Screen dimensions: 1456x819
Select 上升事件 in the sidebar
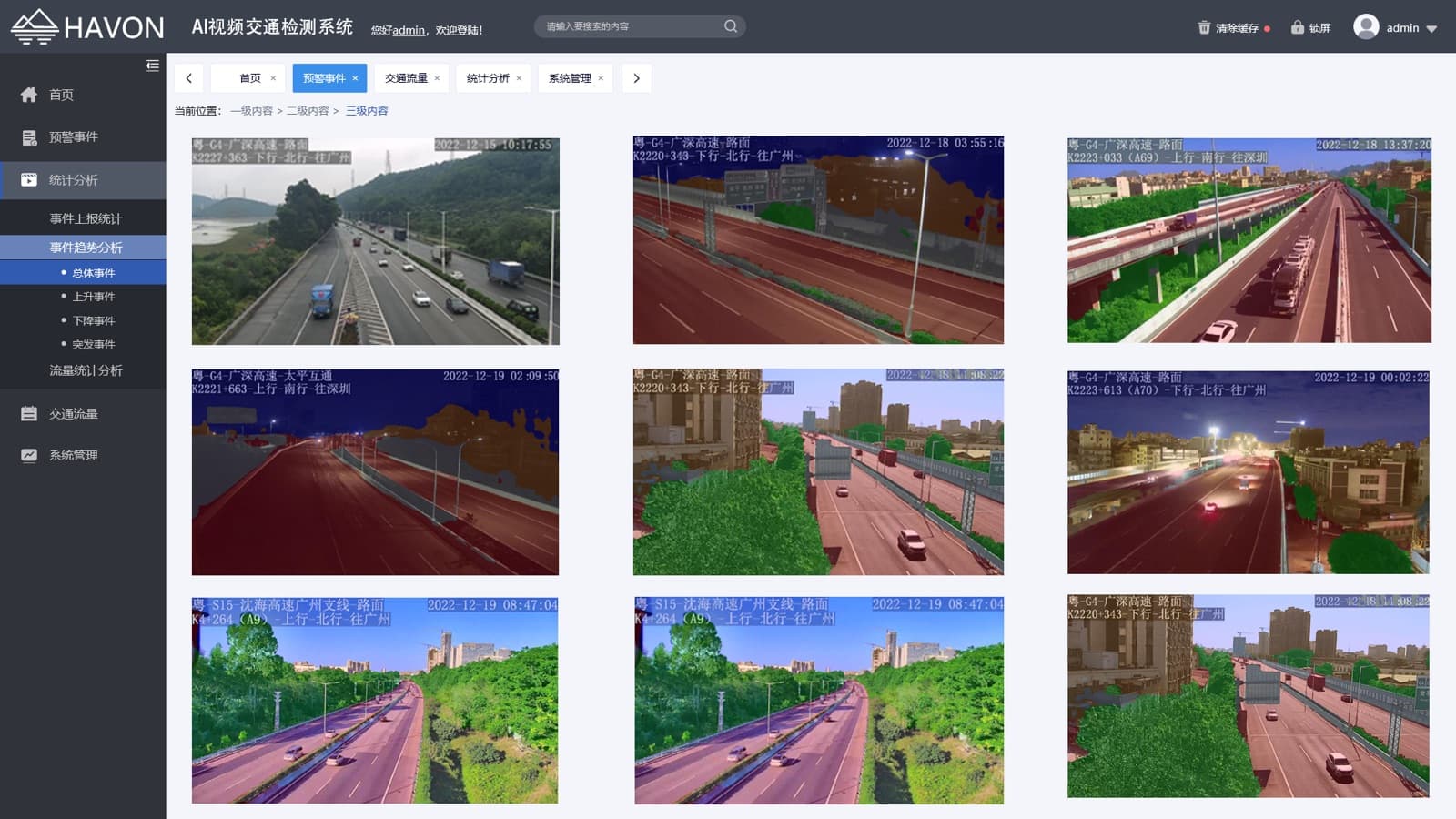83,297
